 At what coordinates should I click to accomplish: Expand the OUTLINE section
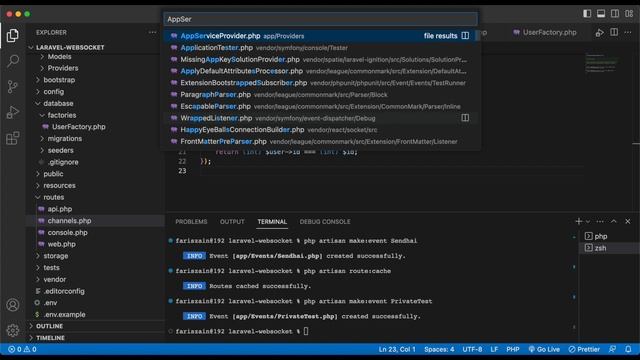[x=49, y=326]
